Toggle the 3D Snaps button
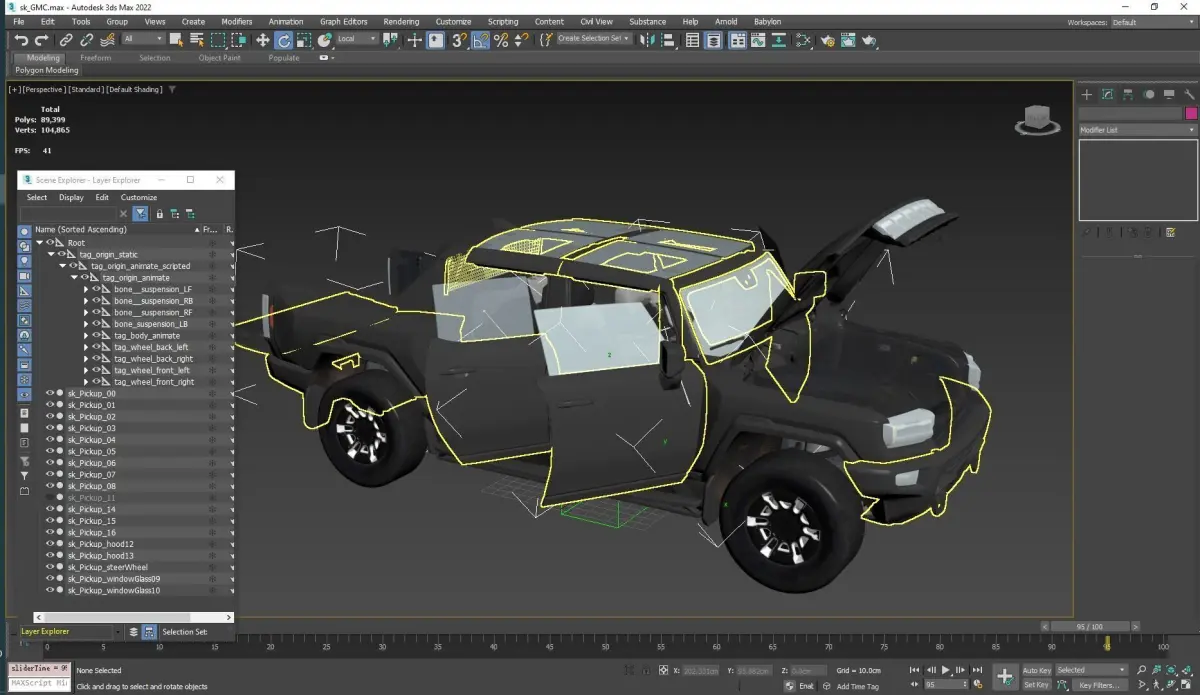1200x695 pixels. (x=459, y=40)
